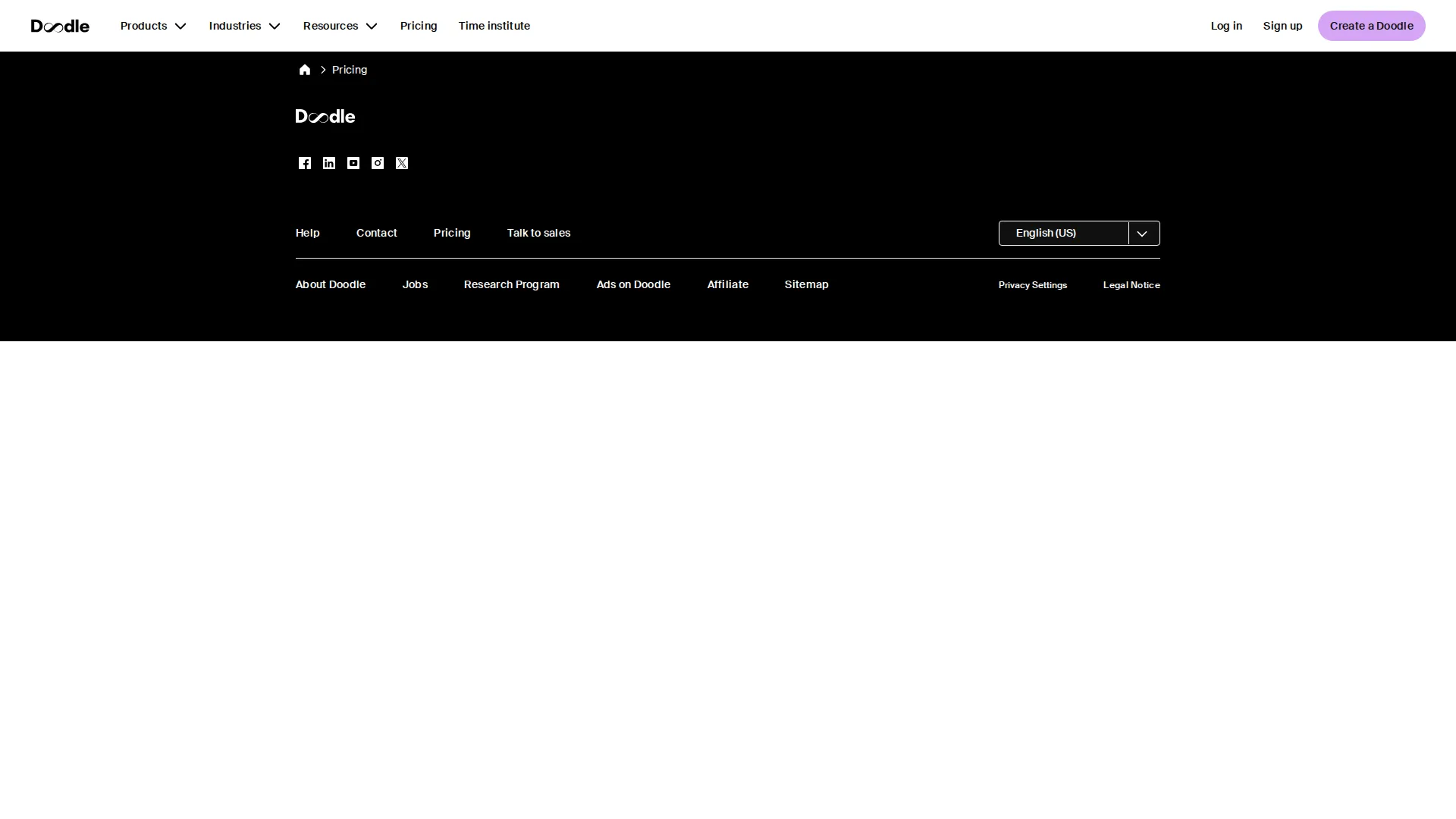The width and height of the screenshot is (1456, 819).
Task: Visit Doodle's YouTube channel
Action: pyautogui.click(x=353, y=163)
